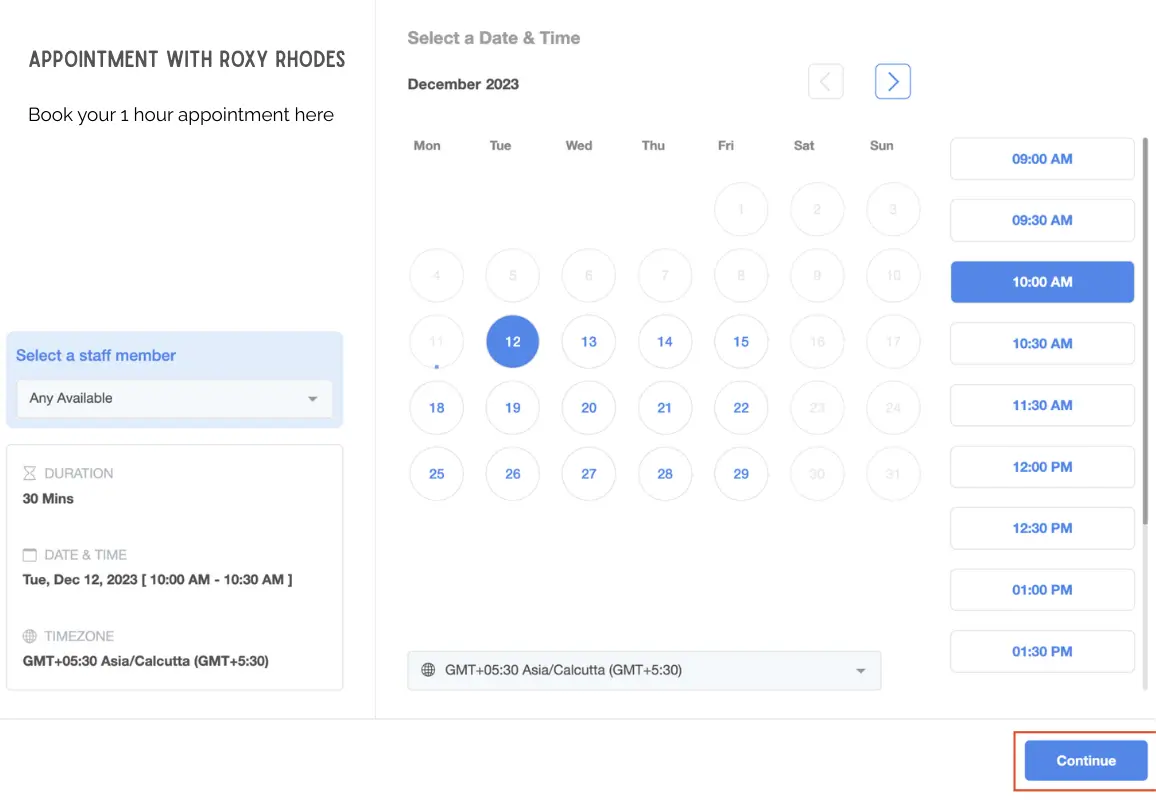Viewport: 1156px width, 800px height.
Task: Click the Continue button
Action: point(1085,760)
